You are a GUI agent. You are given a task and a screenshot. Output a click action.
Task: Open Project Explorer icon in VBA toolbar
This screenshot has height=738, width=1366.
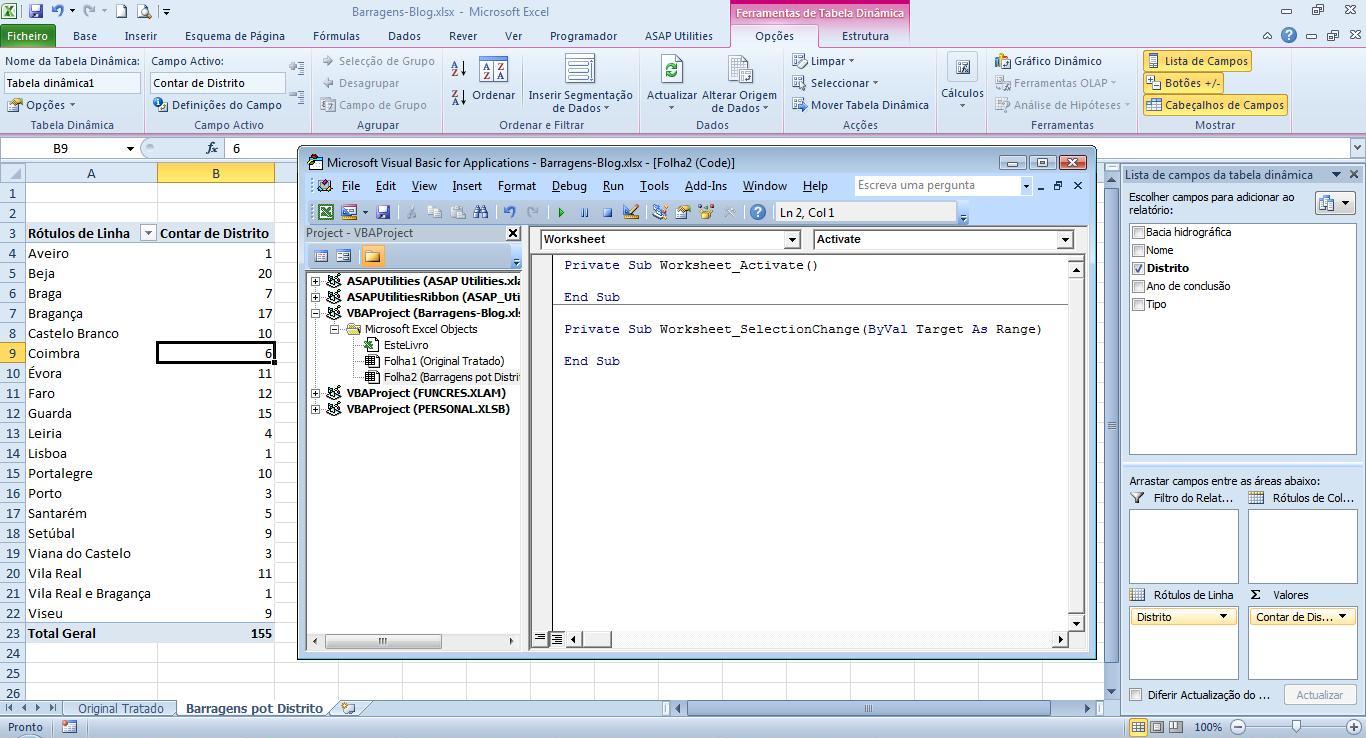660,212
